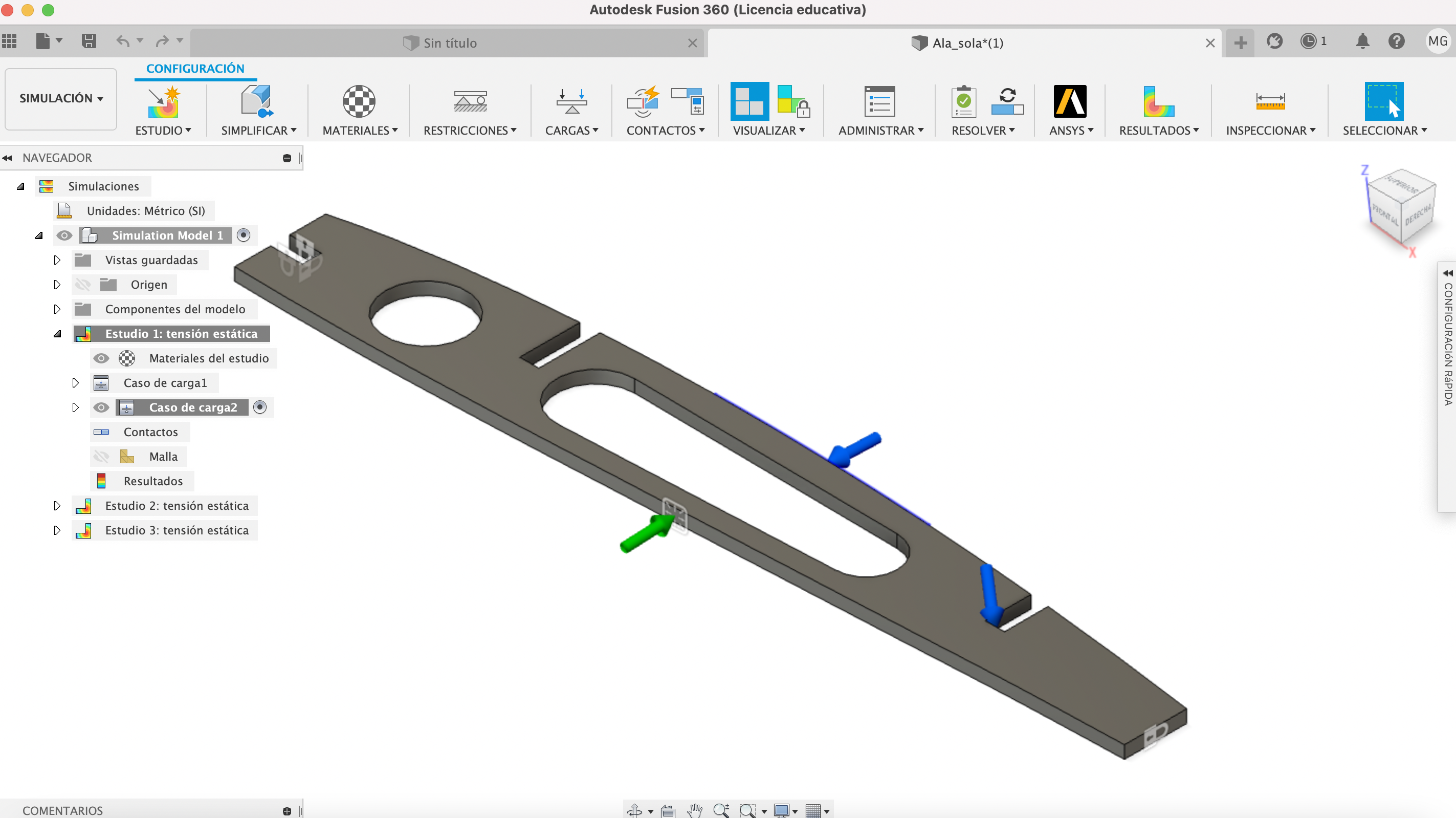This screenshot has height=818, width=1456.
Task: Click the Solve refresh icon
Action: tap(1007, 102)
